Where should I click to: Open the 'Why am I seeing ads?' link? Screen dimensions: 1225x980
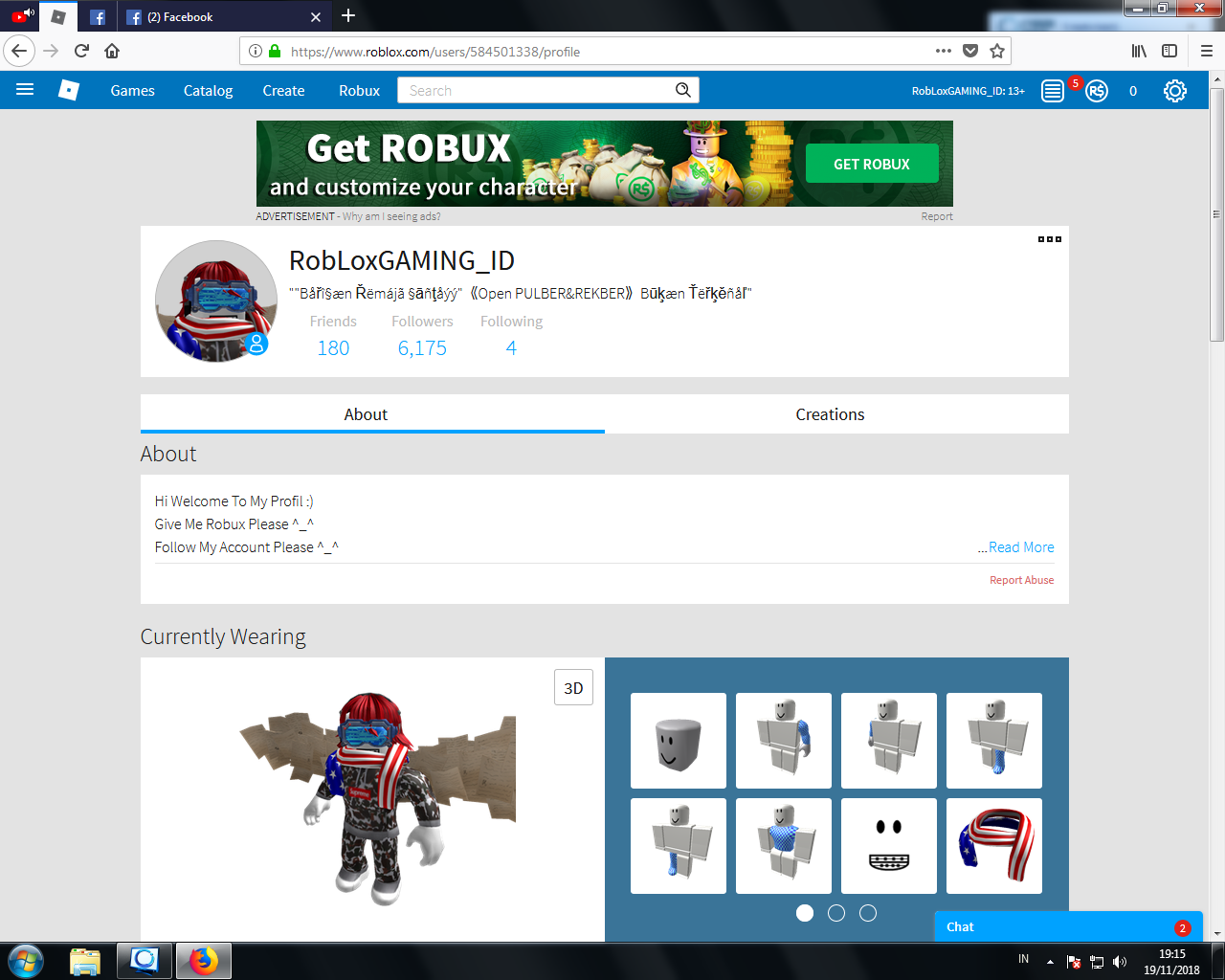(391, 216)
